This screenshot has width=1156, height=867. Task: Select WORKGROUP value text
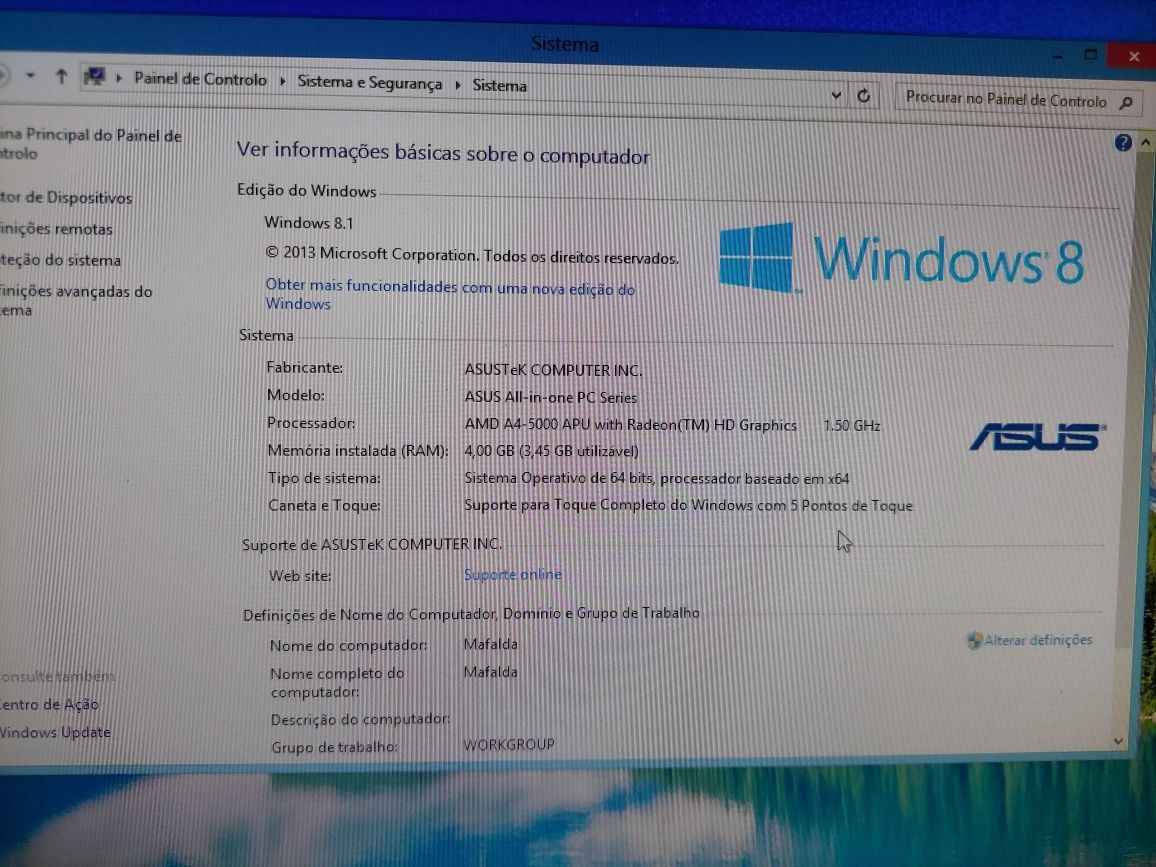[x=509, y=744]
